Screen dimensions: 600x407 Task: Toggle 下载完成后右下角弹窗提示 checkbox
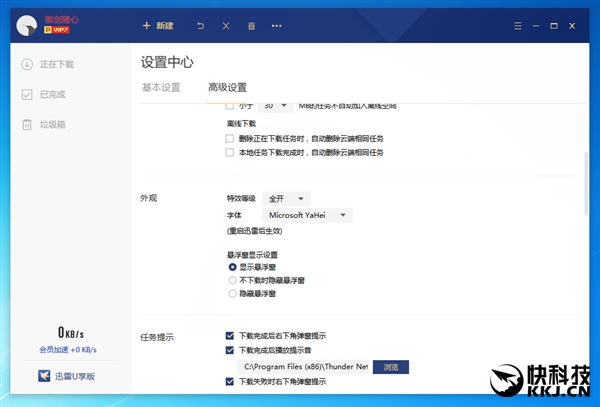(x=230, y=336)
